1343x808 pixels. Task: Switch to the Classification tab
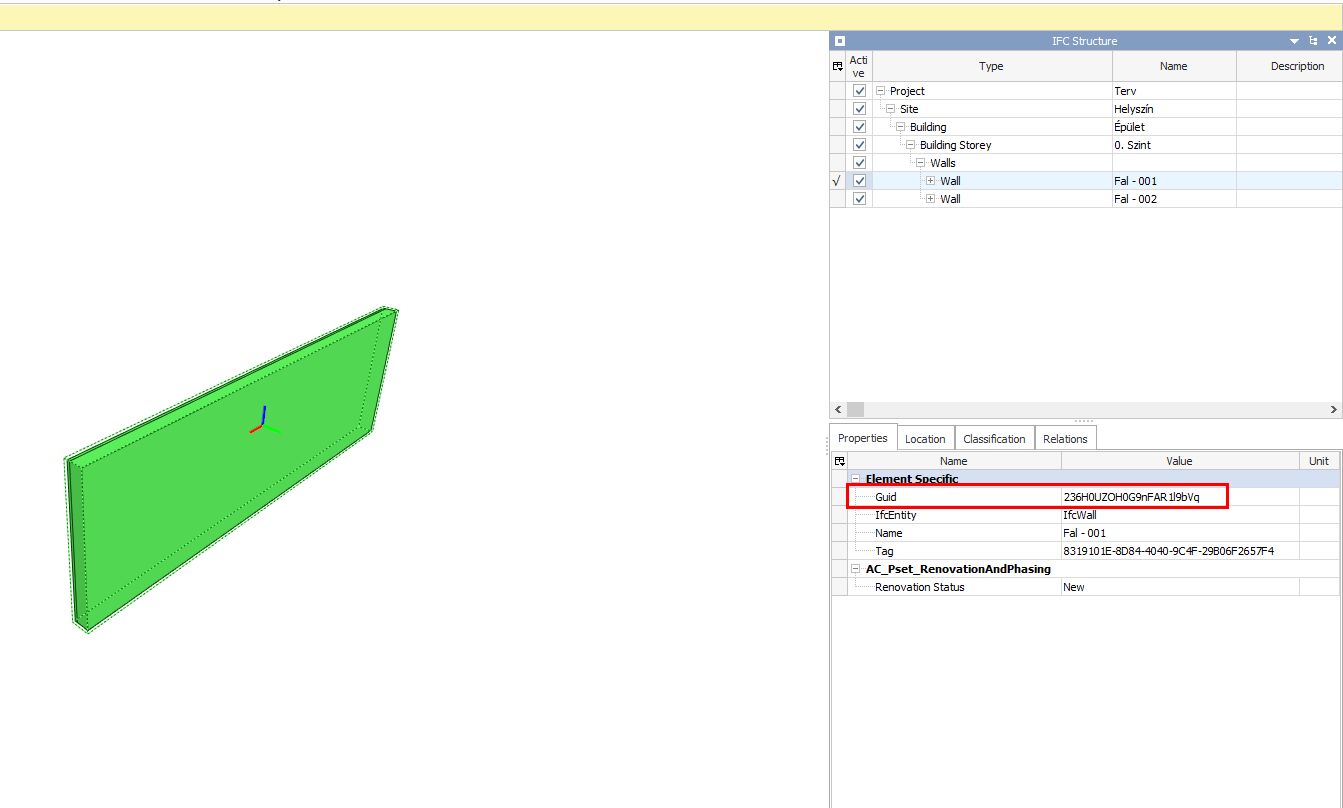(x=994, y=439)
